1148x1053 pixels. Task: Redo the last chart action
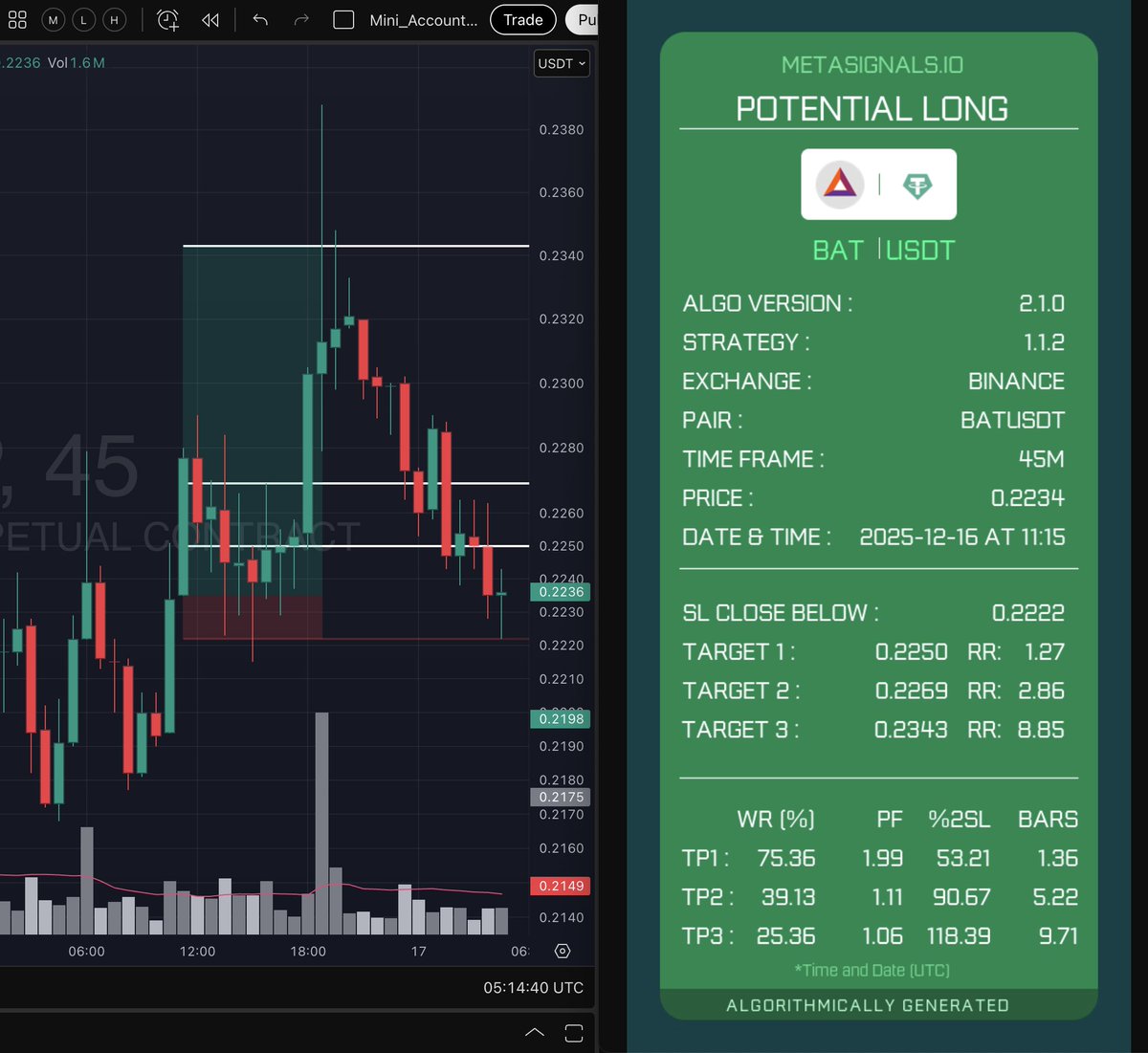coord(301,19)
